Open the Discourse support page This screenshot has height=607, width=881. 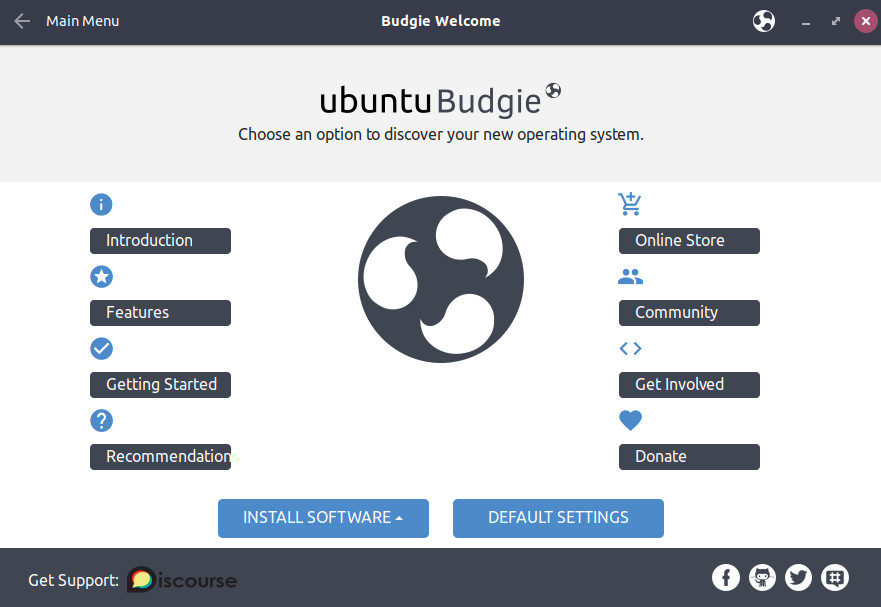click(x=181, y=579)
